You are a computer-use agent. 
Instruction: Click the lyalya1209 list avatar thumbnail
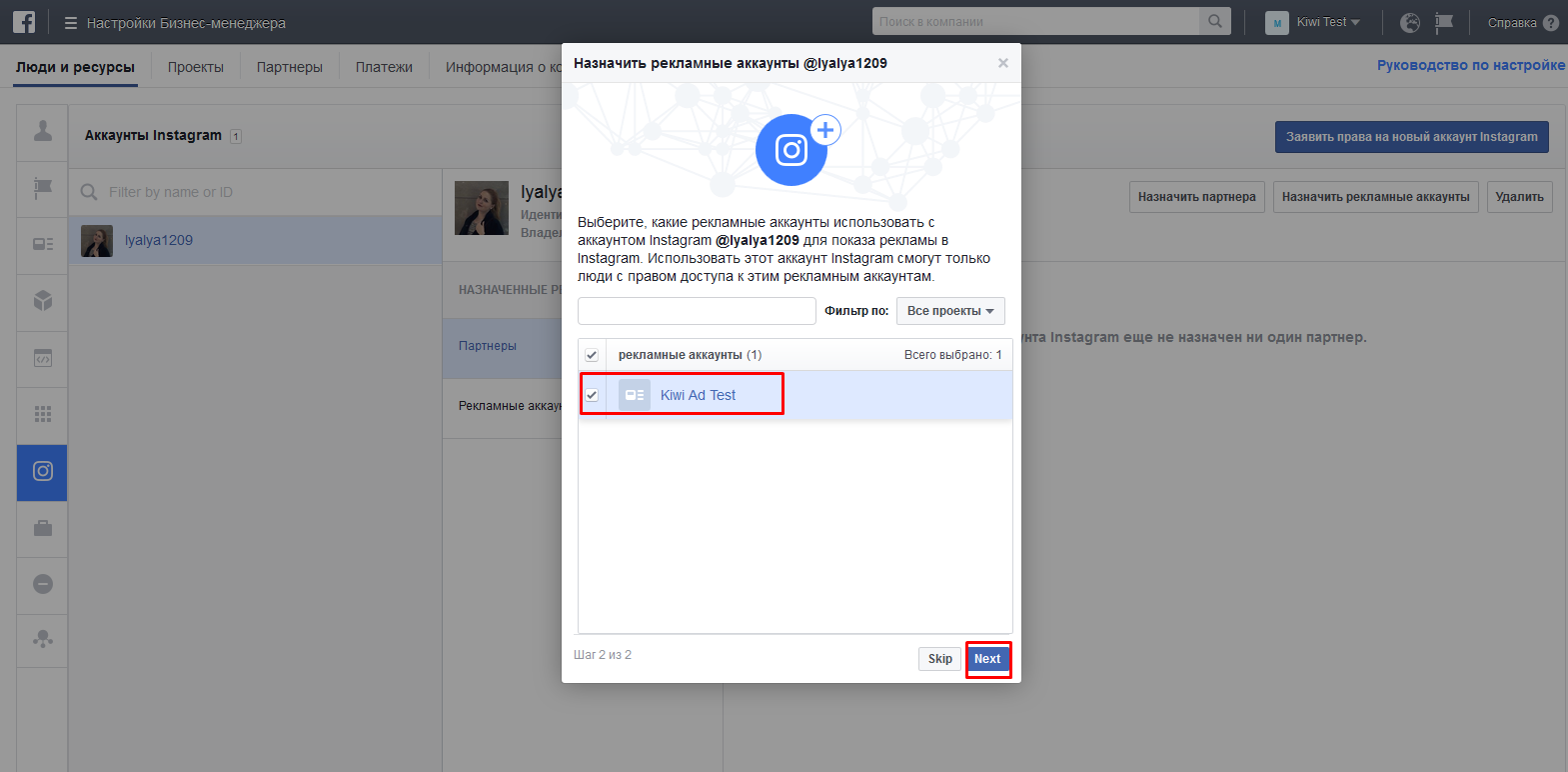[97, 241]
